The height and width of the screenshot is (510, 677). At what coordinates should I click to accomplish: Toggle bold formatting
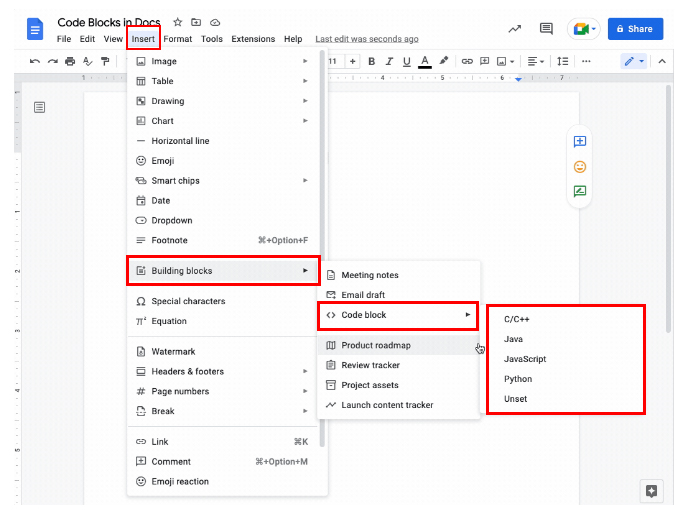coord(371,61)
